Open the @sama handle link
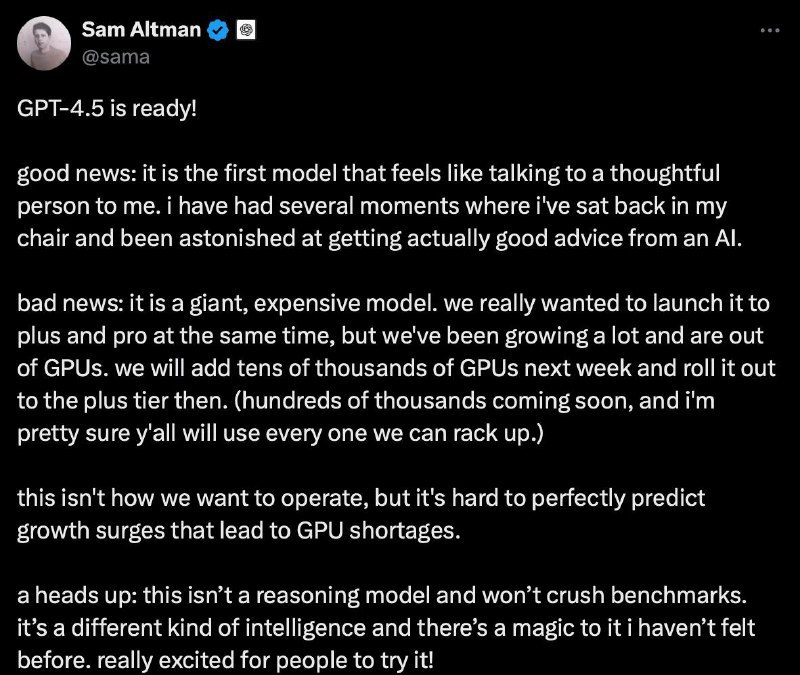 [115, 56]
